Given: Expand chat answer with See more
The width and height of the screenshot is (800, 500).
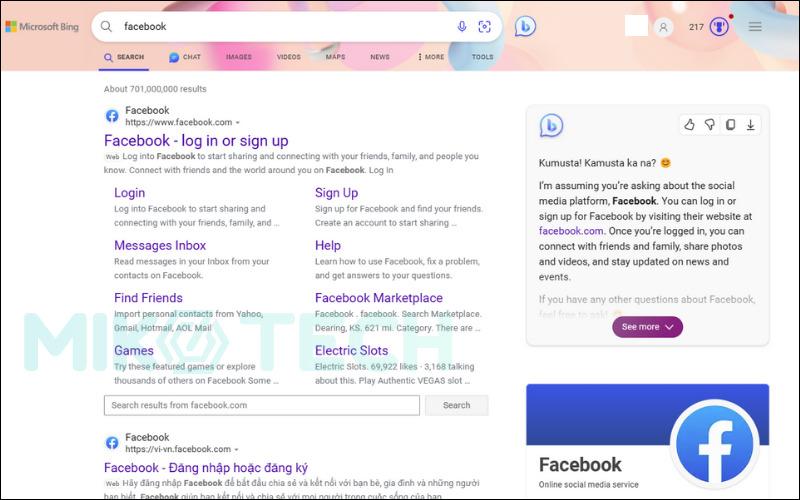Looking at the screenshot, I should coord(647,327).
